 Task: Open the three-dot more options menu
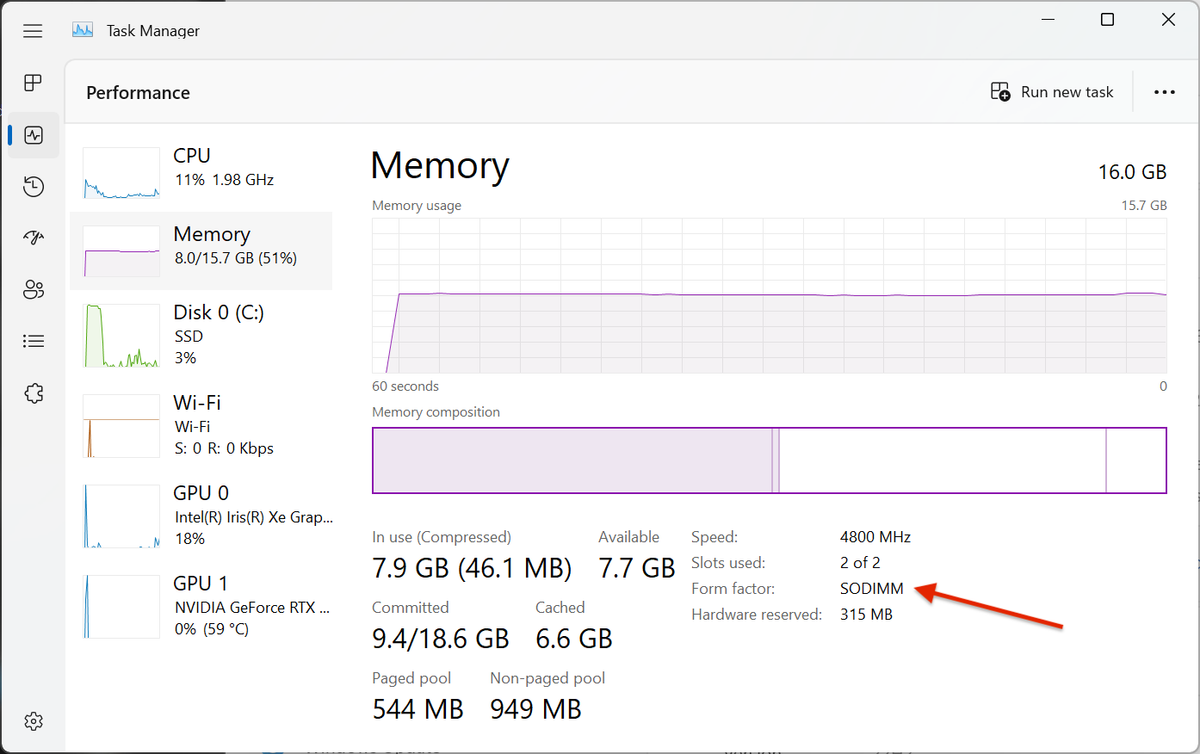click(1164, 92)
